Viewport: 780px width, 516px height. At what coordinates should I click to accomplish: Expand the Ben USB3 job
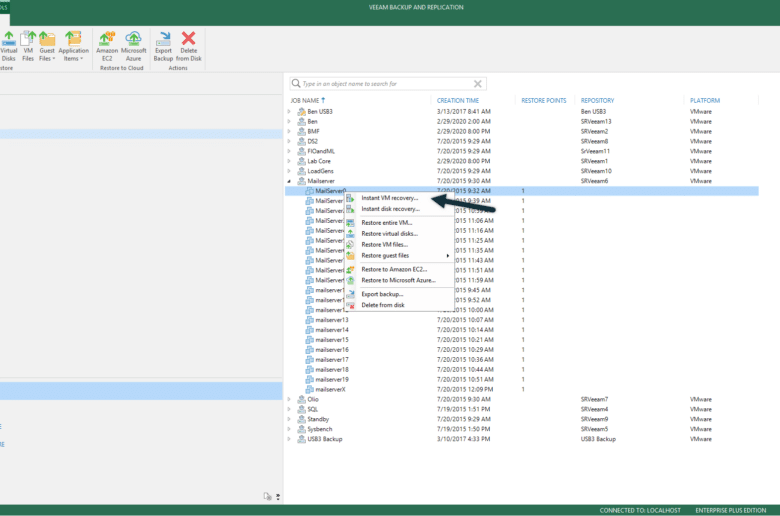pyautogui.click(x=289, y=111)
